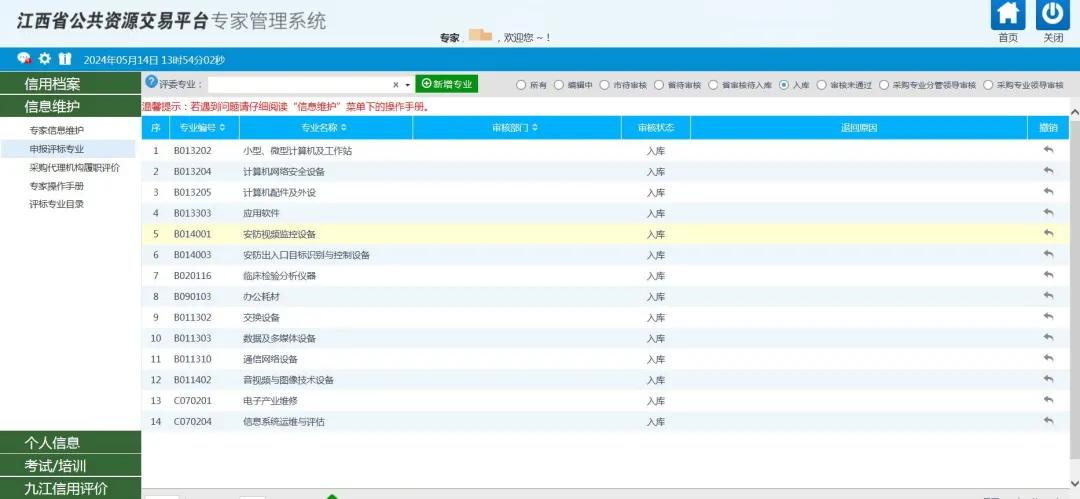
Task: Click undo arrow for 安防视频监控设备 row
Action: click(x=1048, y=234)
